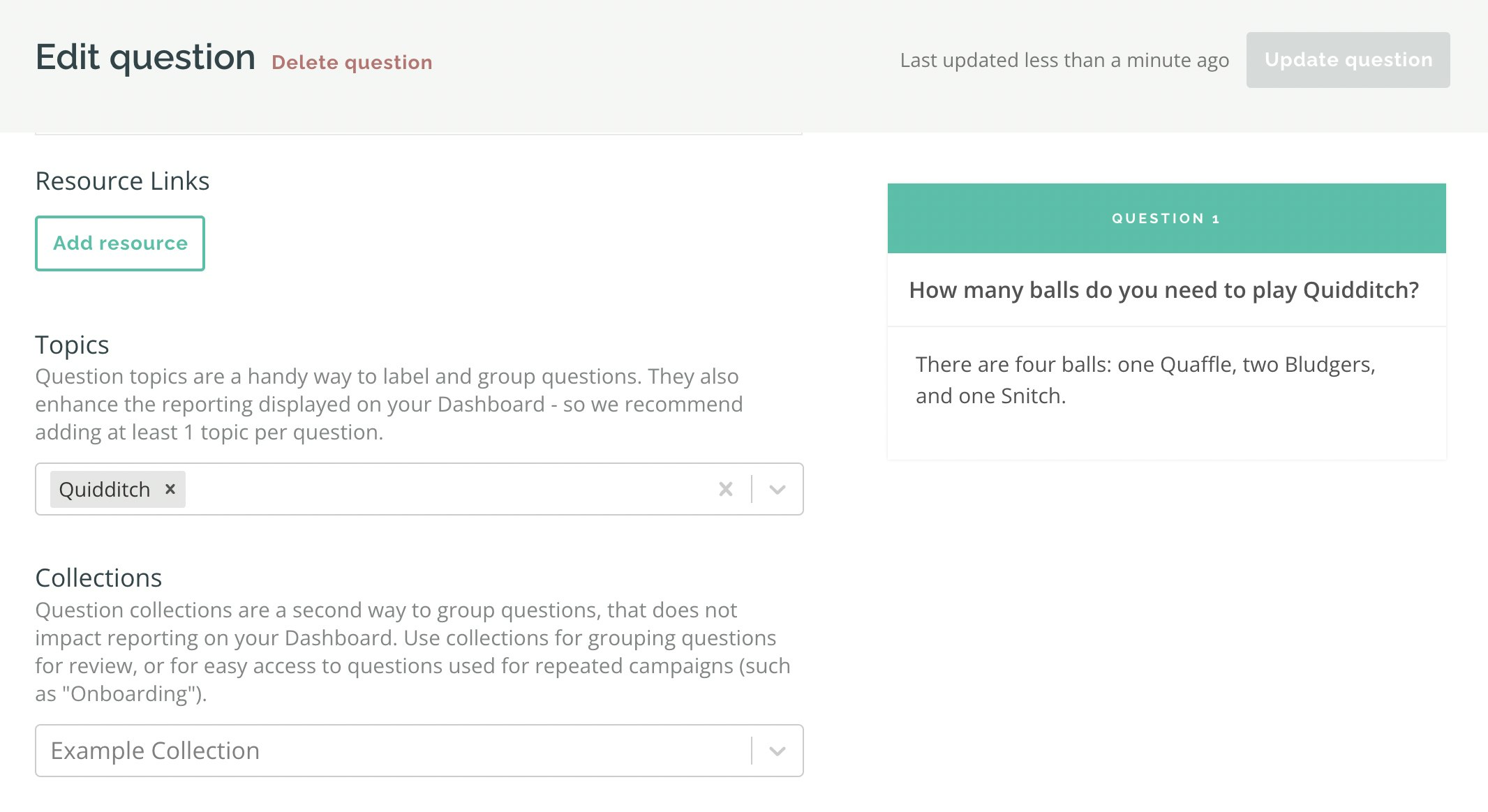The height and width of the screenshot is (812, 1488).
Task: Click the Question 1 header banner
Action: point(1166,218)
